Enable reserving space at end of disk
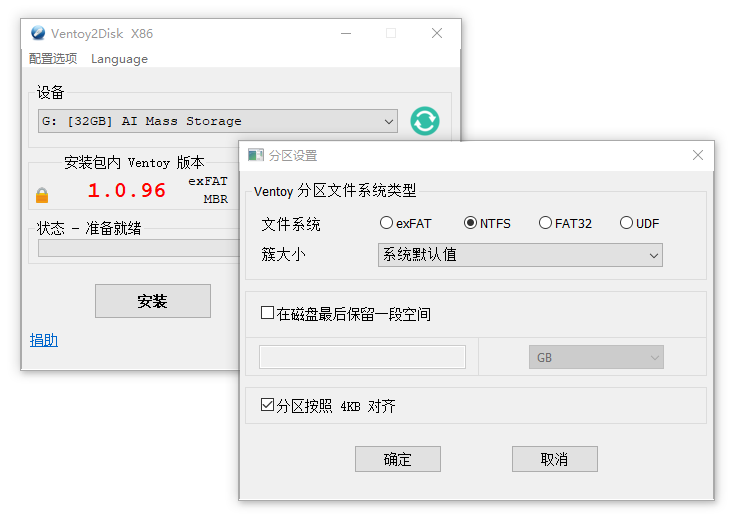 click(x=267, y=313)
